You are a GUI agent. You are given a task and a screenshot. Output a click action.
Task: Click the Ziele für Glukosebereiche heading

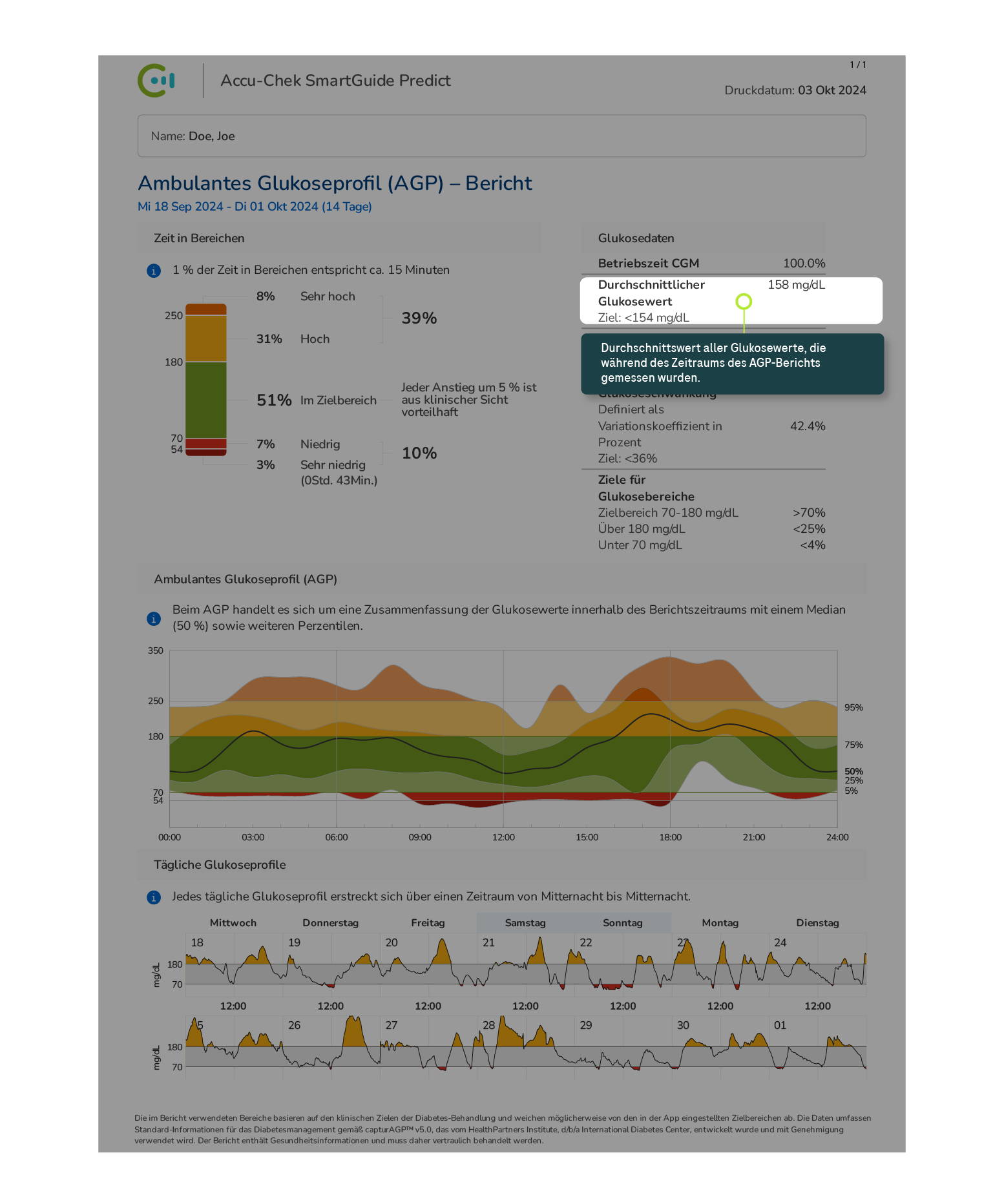click(x=646, y=488)
